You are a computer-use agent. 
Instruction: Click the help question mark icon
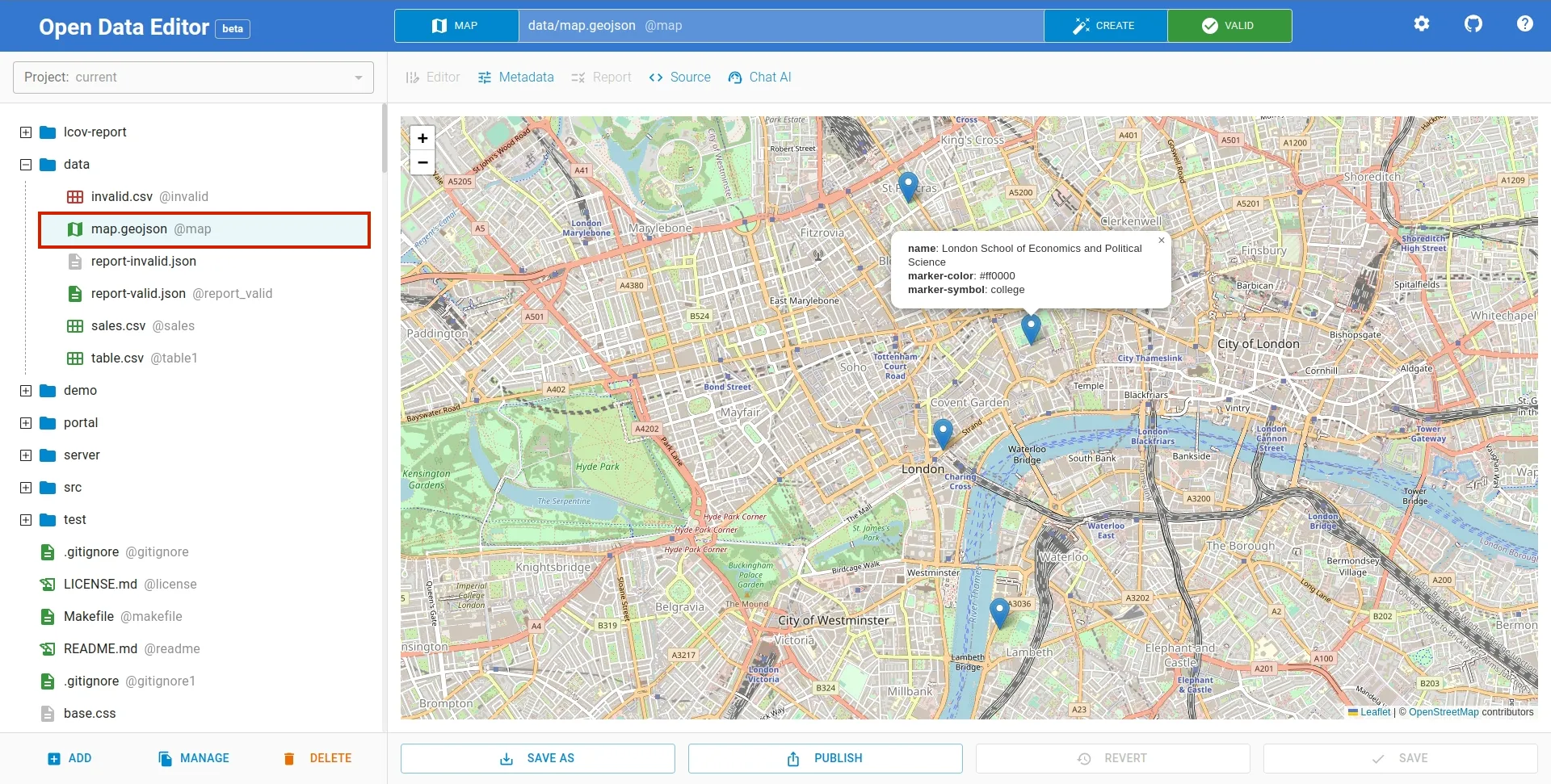(x=1524, y=24)
